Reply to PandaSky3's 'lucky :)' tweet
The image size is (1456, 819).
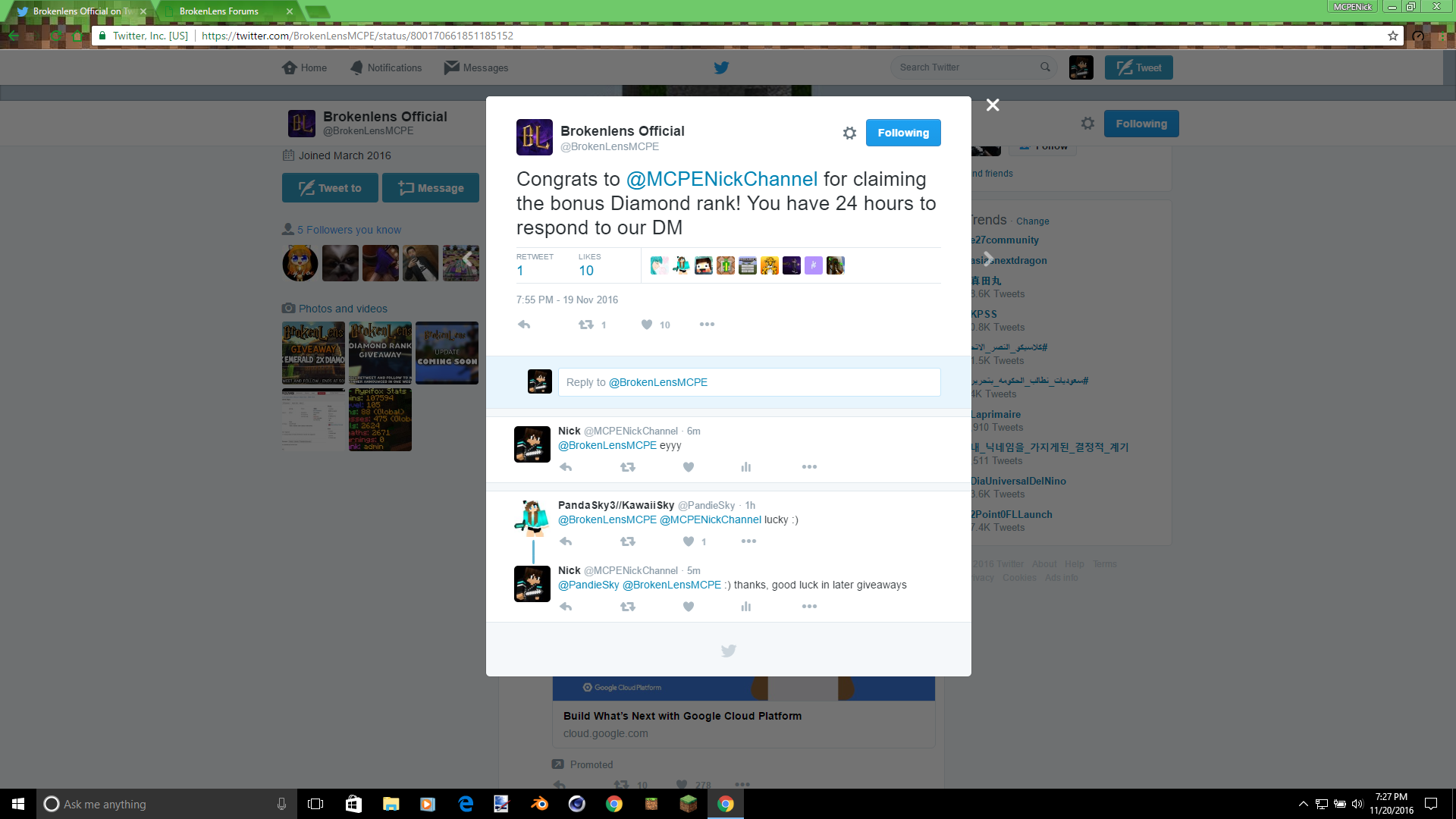tap(566, 541)
